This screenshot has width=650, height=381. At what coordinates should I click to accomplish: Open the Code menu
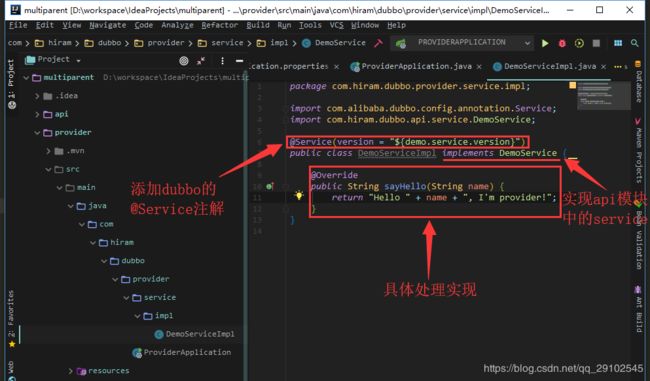coord(143,25)
